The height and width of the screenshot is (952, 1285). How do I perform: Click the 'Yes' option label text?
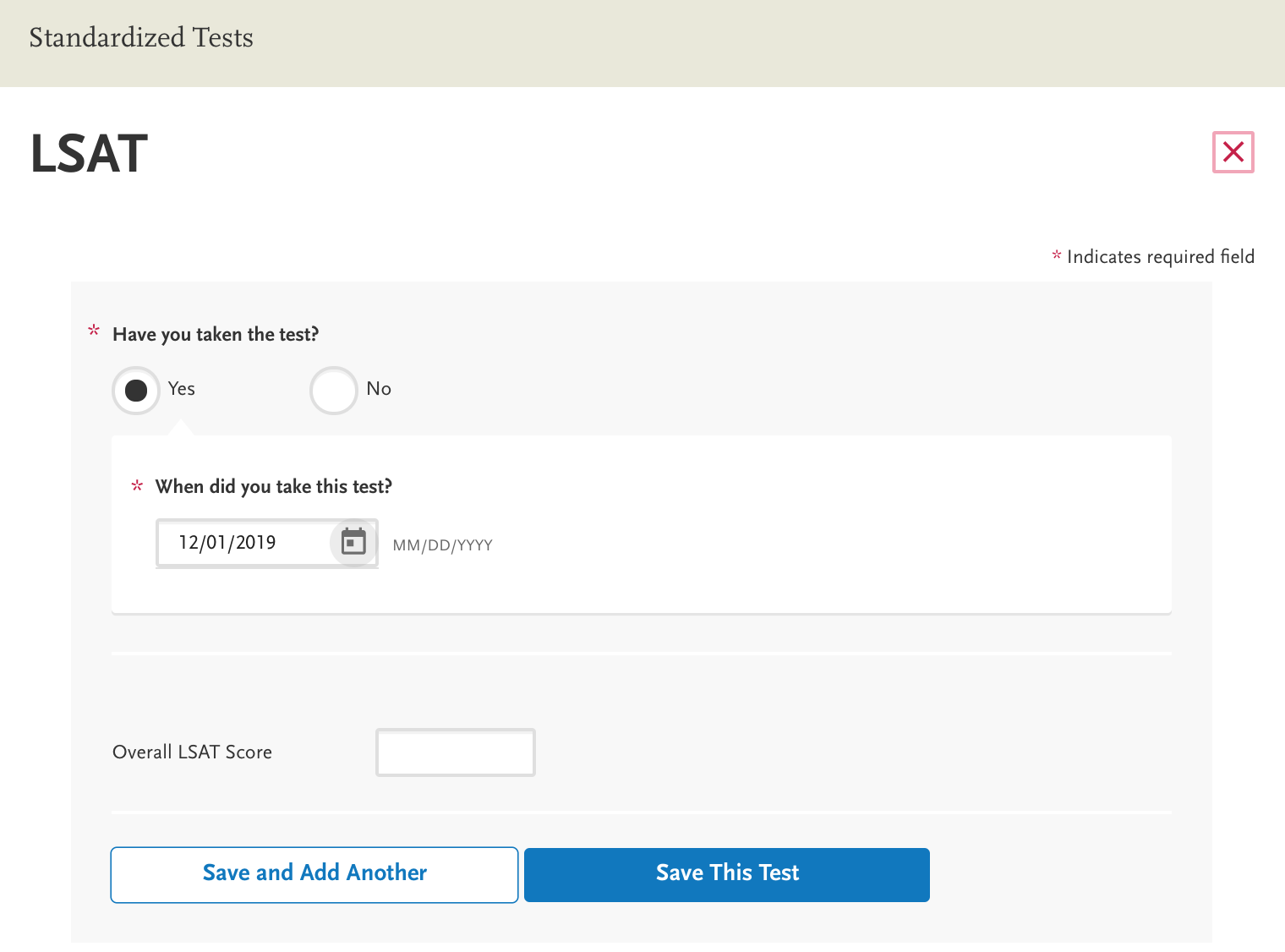(x=182, y=389)
